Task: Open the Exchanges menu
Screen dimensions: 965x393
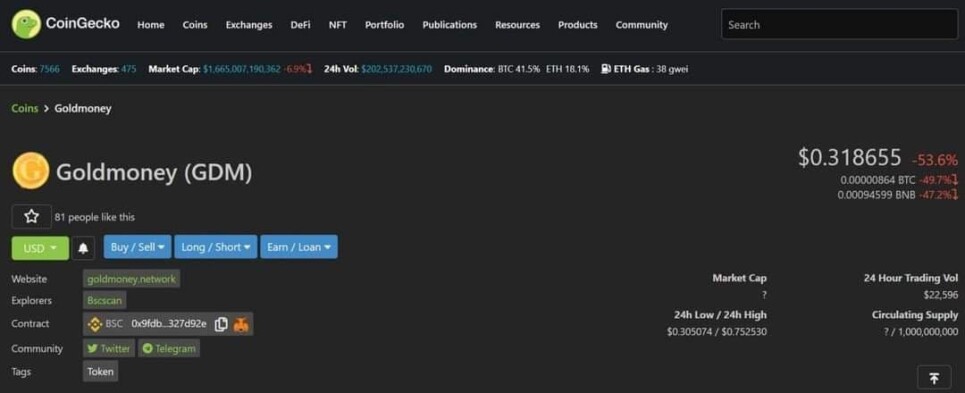Action: click(249, 25)
